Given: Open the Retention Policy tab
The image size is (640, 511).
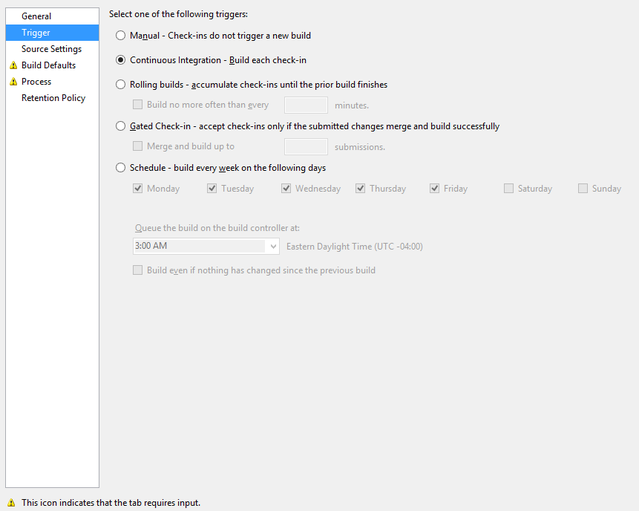Looking at the screenshot, I should pyautogui.click(x=53, y=98).
